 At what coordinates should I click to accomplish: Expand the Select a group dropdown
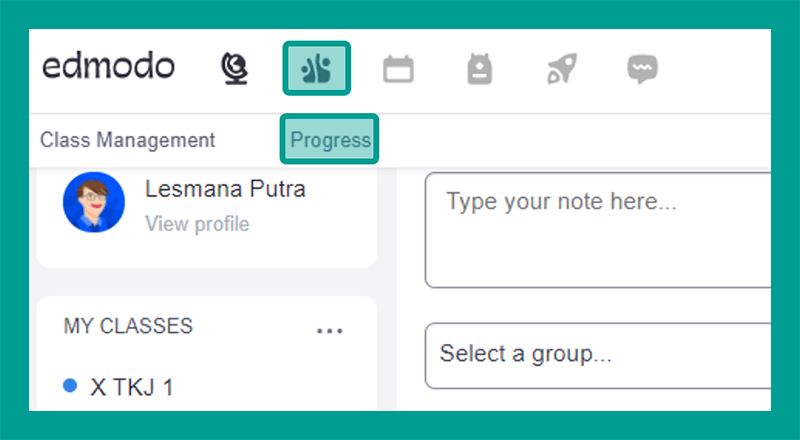pos(600,354)
